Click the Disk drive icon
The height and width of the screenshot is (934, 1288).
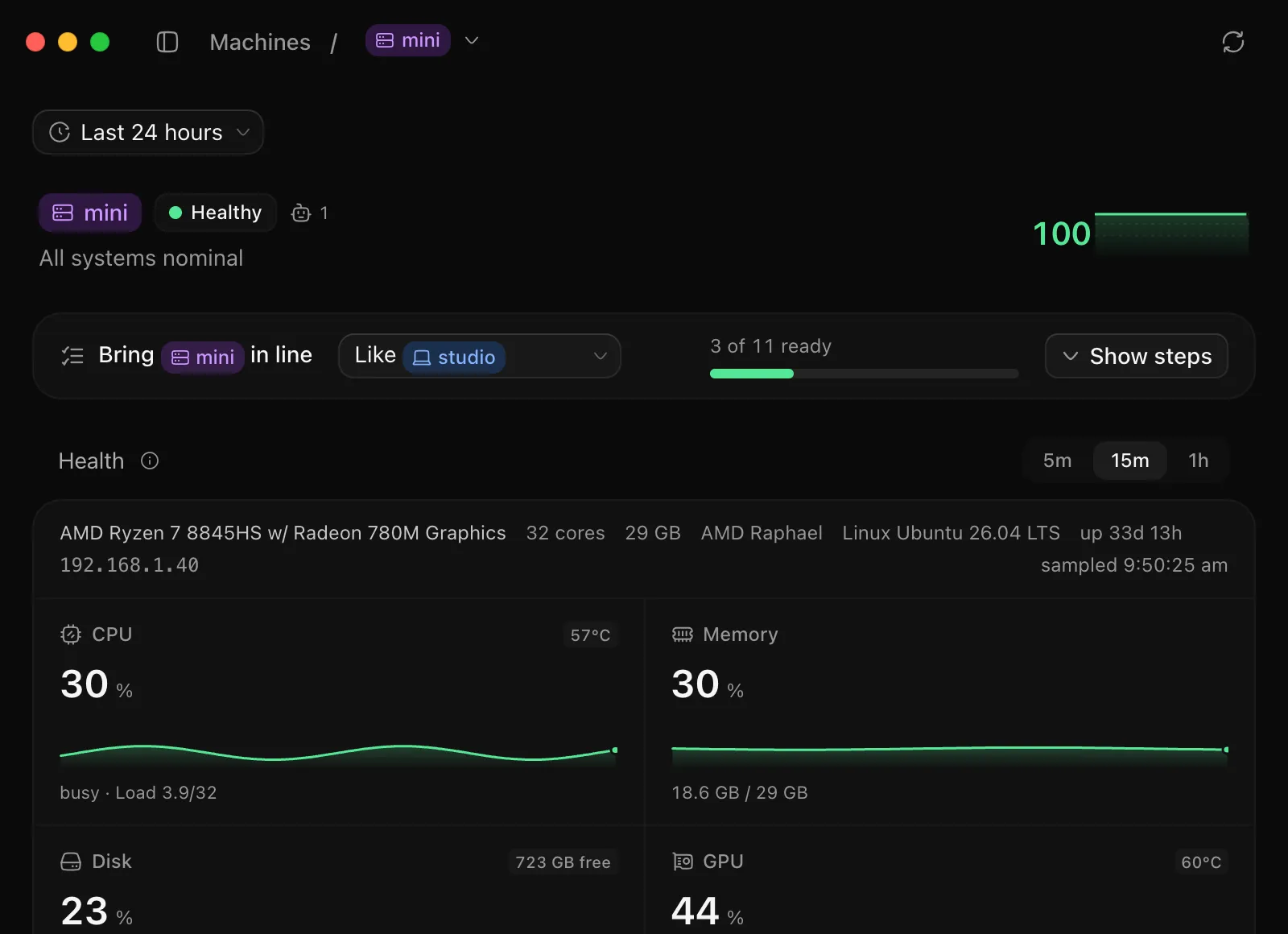(x=71, y=862)
